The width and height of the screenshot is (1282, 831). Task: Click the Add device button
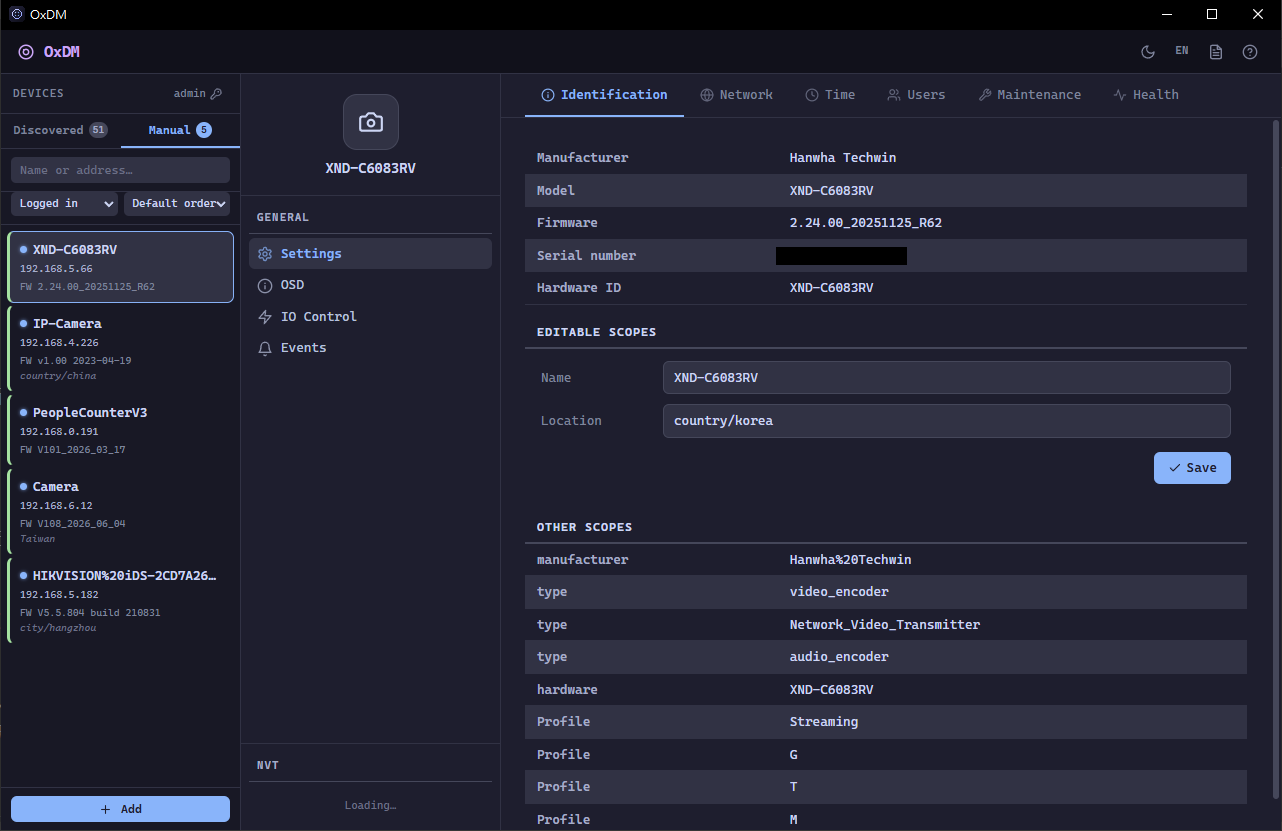coord(120,809)
